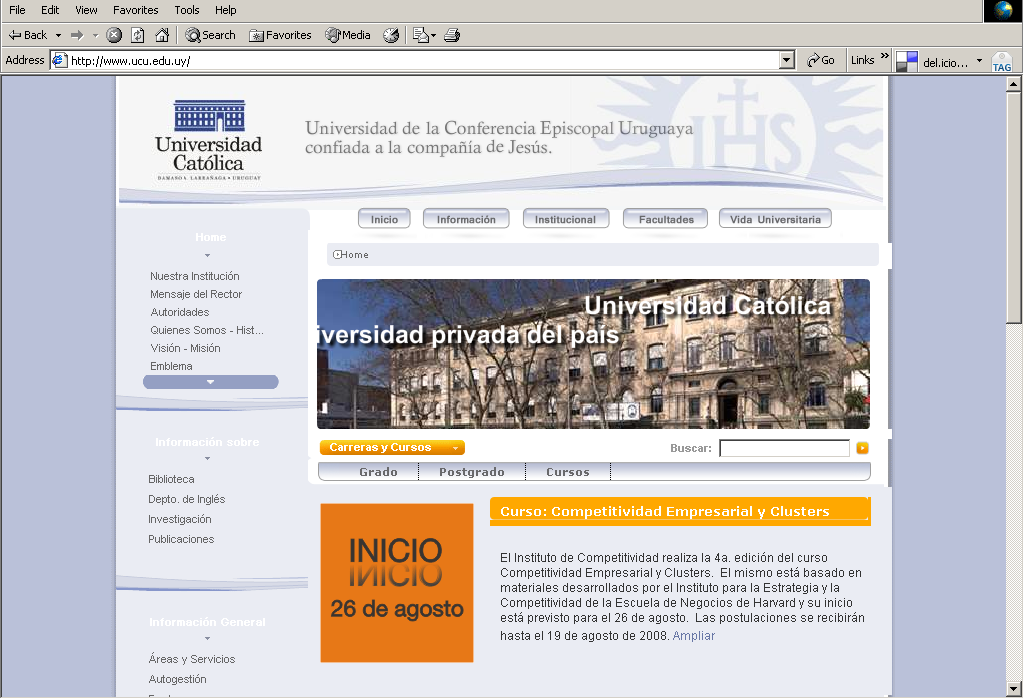Select the Postgrado tab
Screen dimensions: 1024x698
click(x=472, y=472)
